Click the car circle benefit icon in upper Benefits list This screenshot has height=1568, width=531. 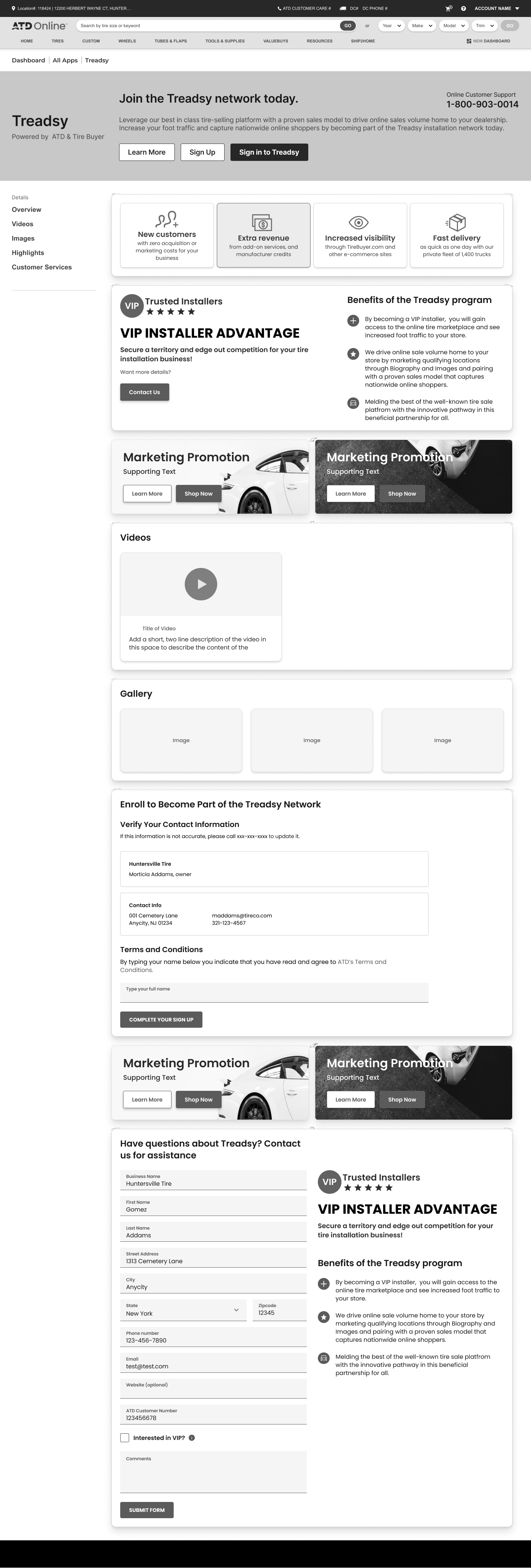pos(353,403)
